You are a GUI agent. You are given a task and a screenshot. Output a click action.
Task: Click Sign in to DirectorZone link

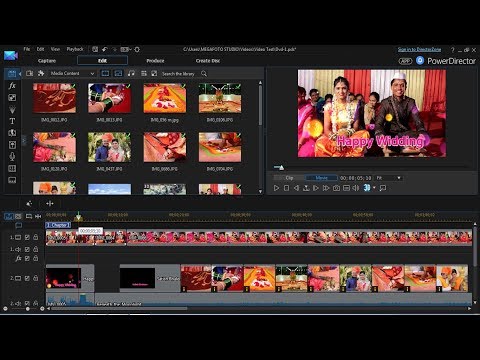point(419,49)
